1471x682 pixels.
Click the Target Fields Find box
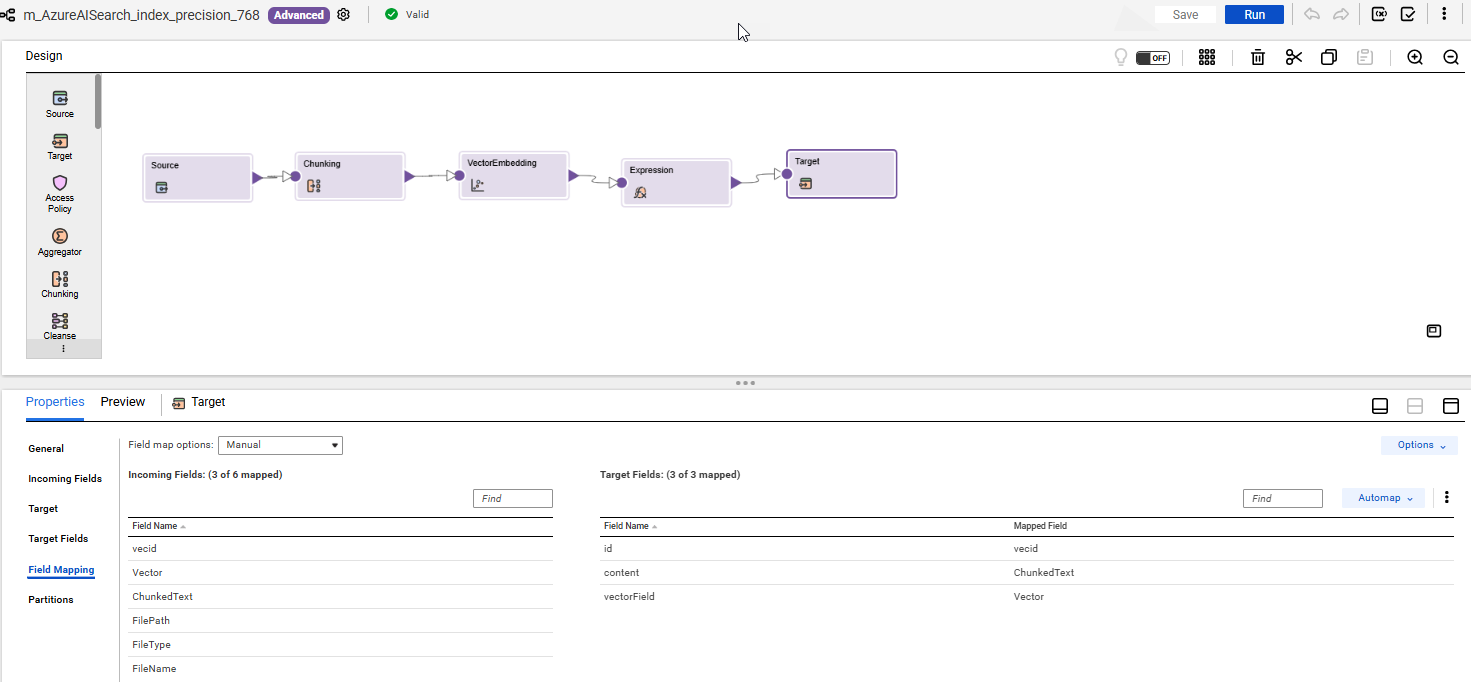[x=1283, y=498]
